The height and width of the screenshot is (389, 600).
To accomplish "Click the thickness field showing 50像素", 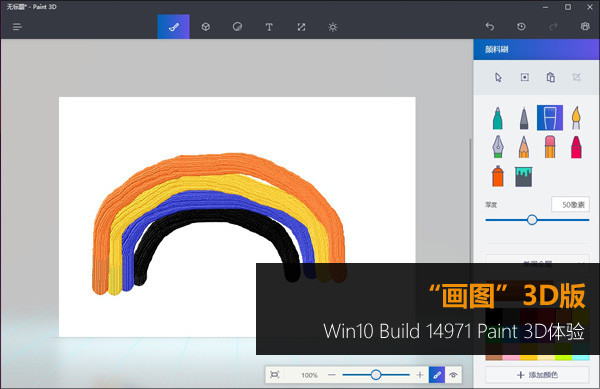I will 570,205.
